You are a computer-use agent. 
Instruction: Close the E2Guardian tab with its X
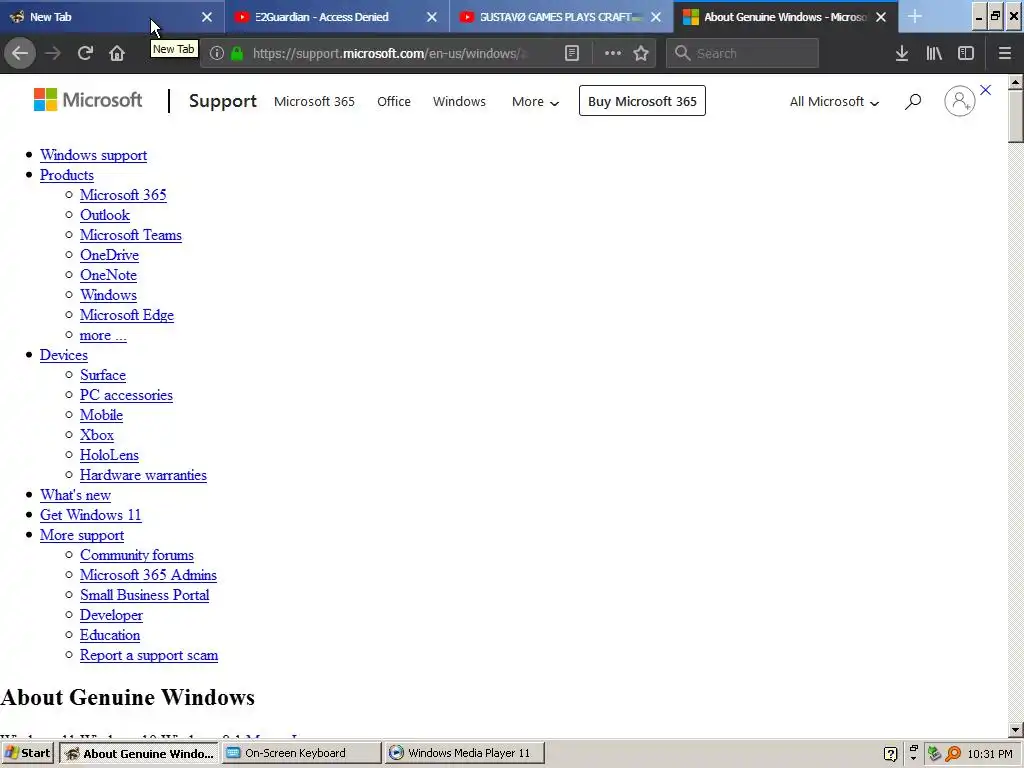(432, 17)
